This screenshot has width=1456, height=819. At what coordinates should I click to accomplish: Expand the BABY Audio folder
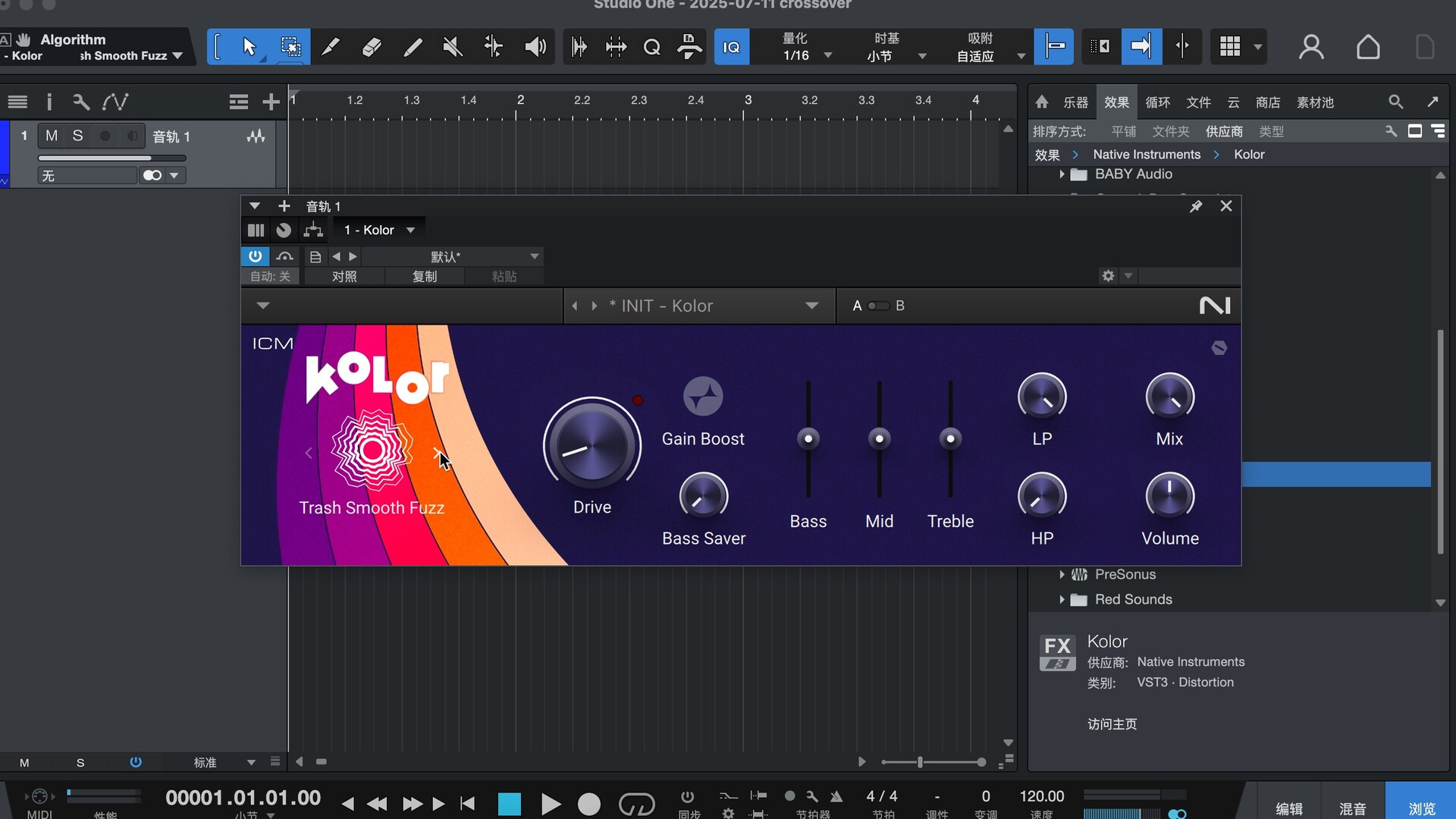pyautogui.click(x=1062, y=174)
